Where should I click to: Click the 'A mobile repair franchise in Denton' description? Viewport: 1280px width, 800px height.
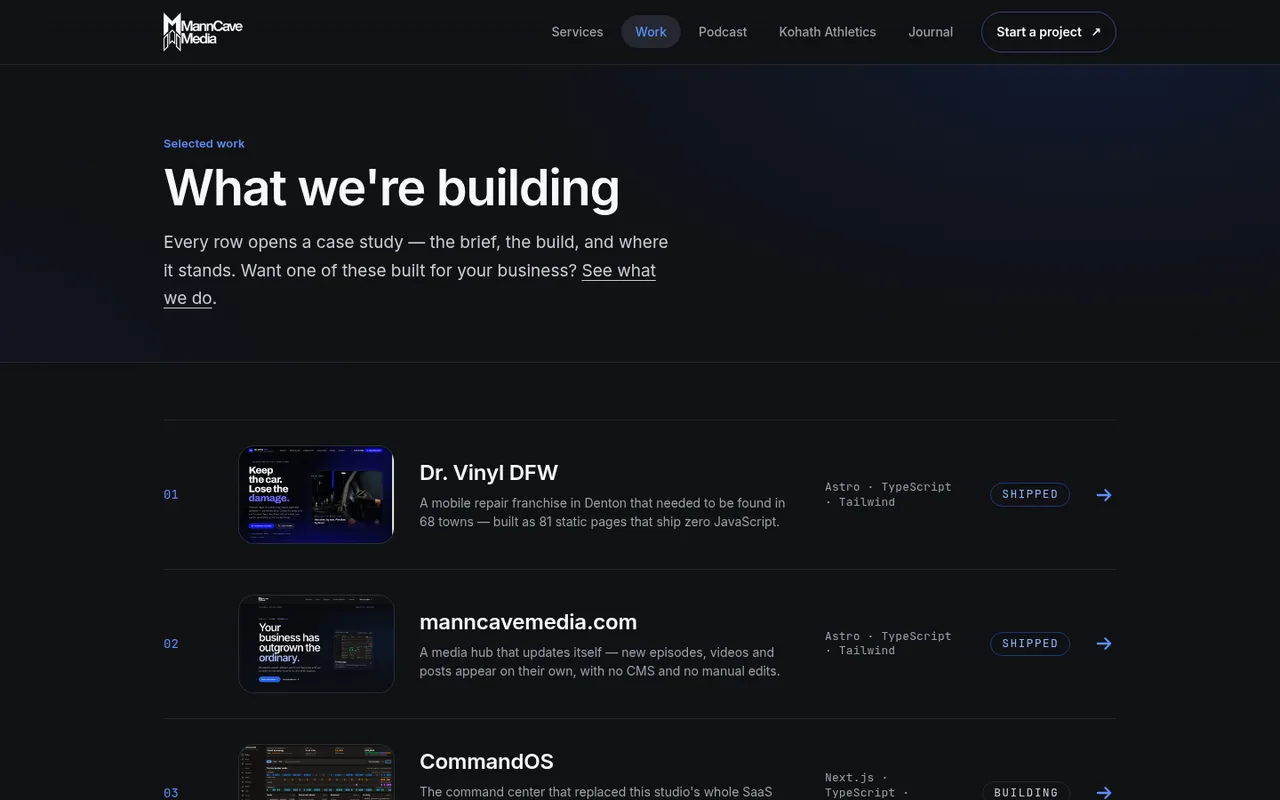[x=602, y=512]
